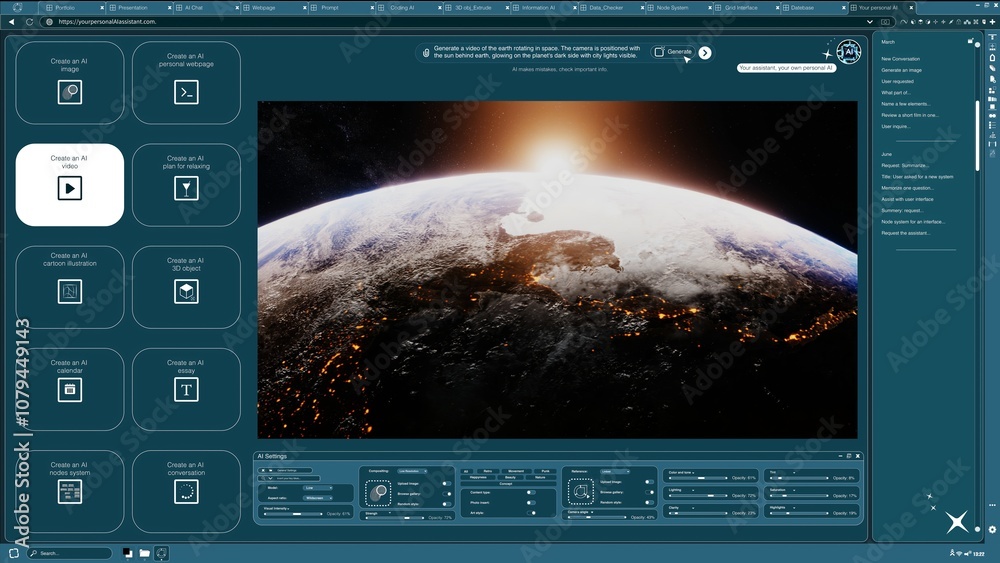Click the list icon in right toolbar
Viewport: 1000px width, 563px height.
click(x=992, y=125)
